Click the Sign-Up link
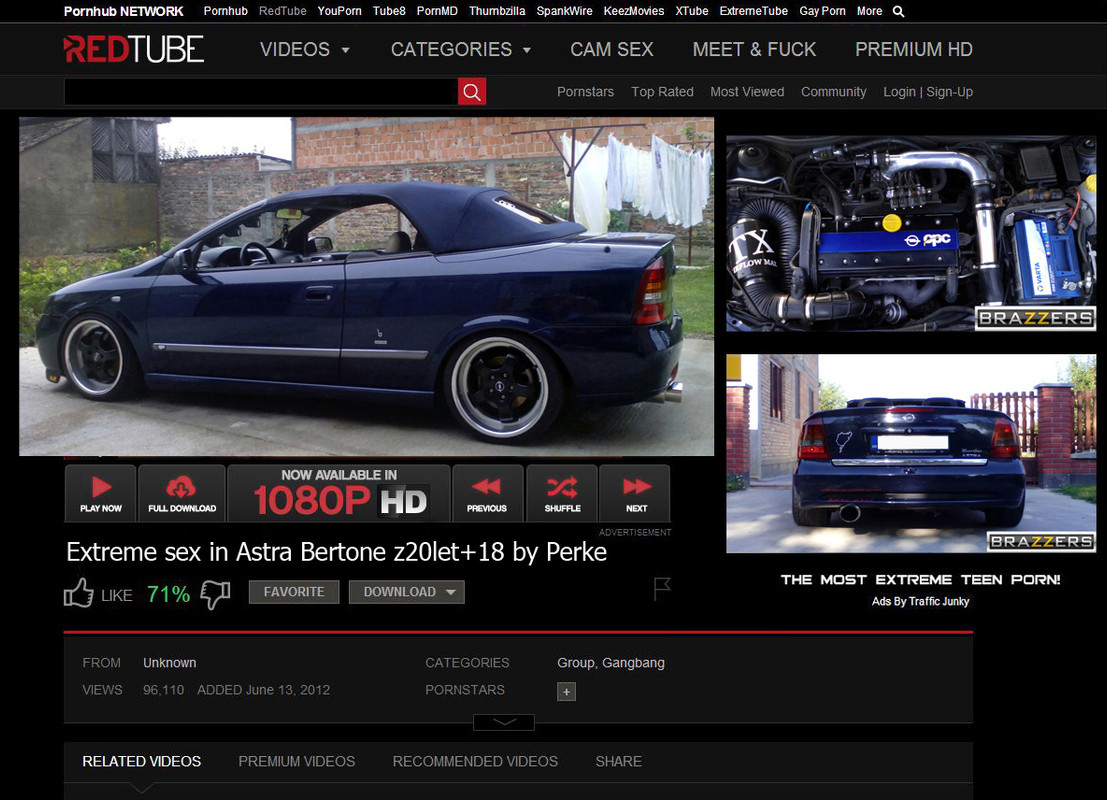Screen dimensions: 1107x800 [950, 92]
